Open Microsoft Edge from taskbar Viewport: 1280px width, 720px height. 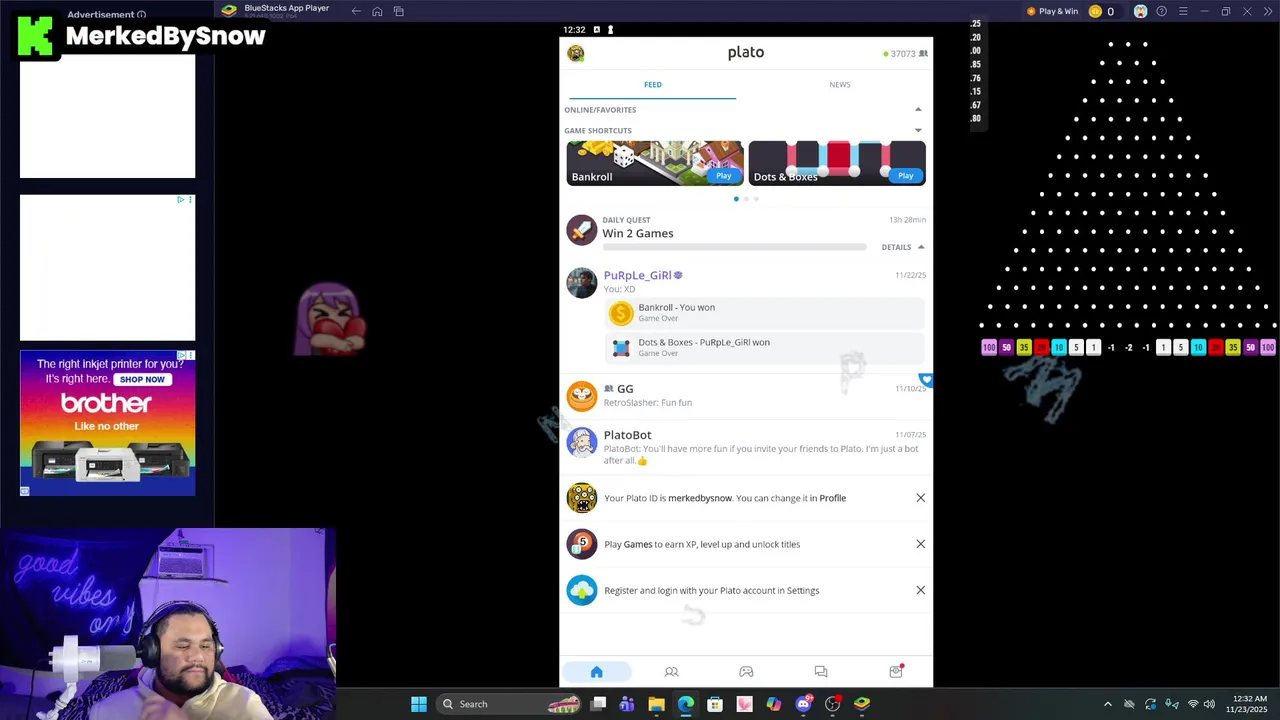(686, 704)
